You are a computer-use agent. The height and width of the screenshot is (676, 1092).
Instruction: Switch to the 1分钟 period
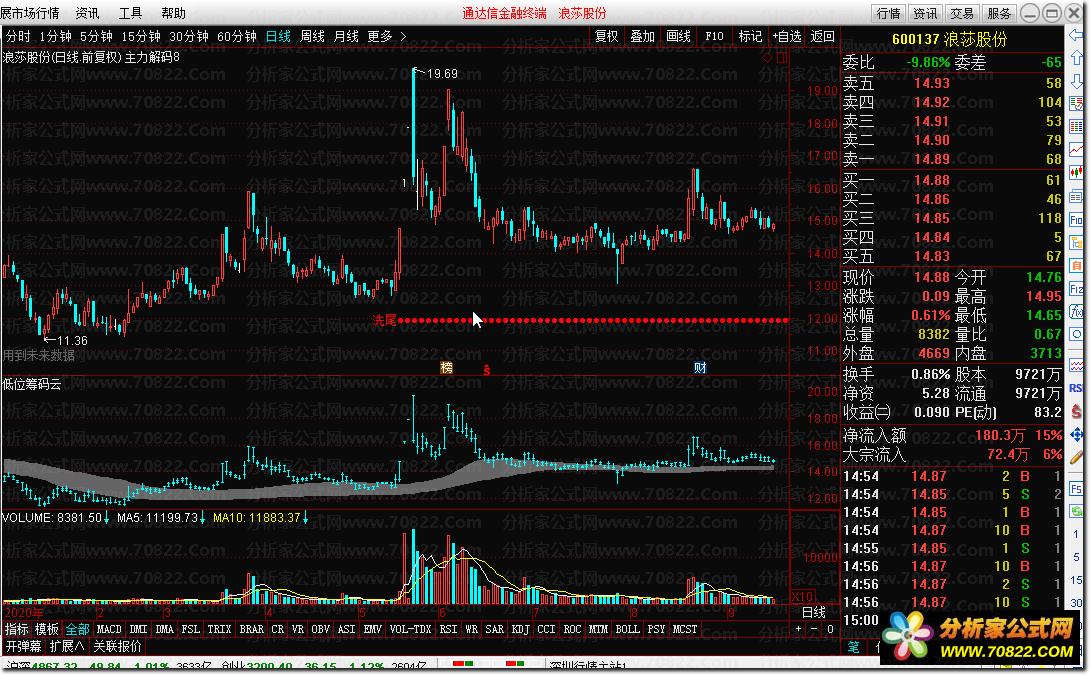(56, 36)
